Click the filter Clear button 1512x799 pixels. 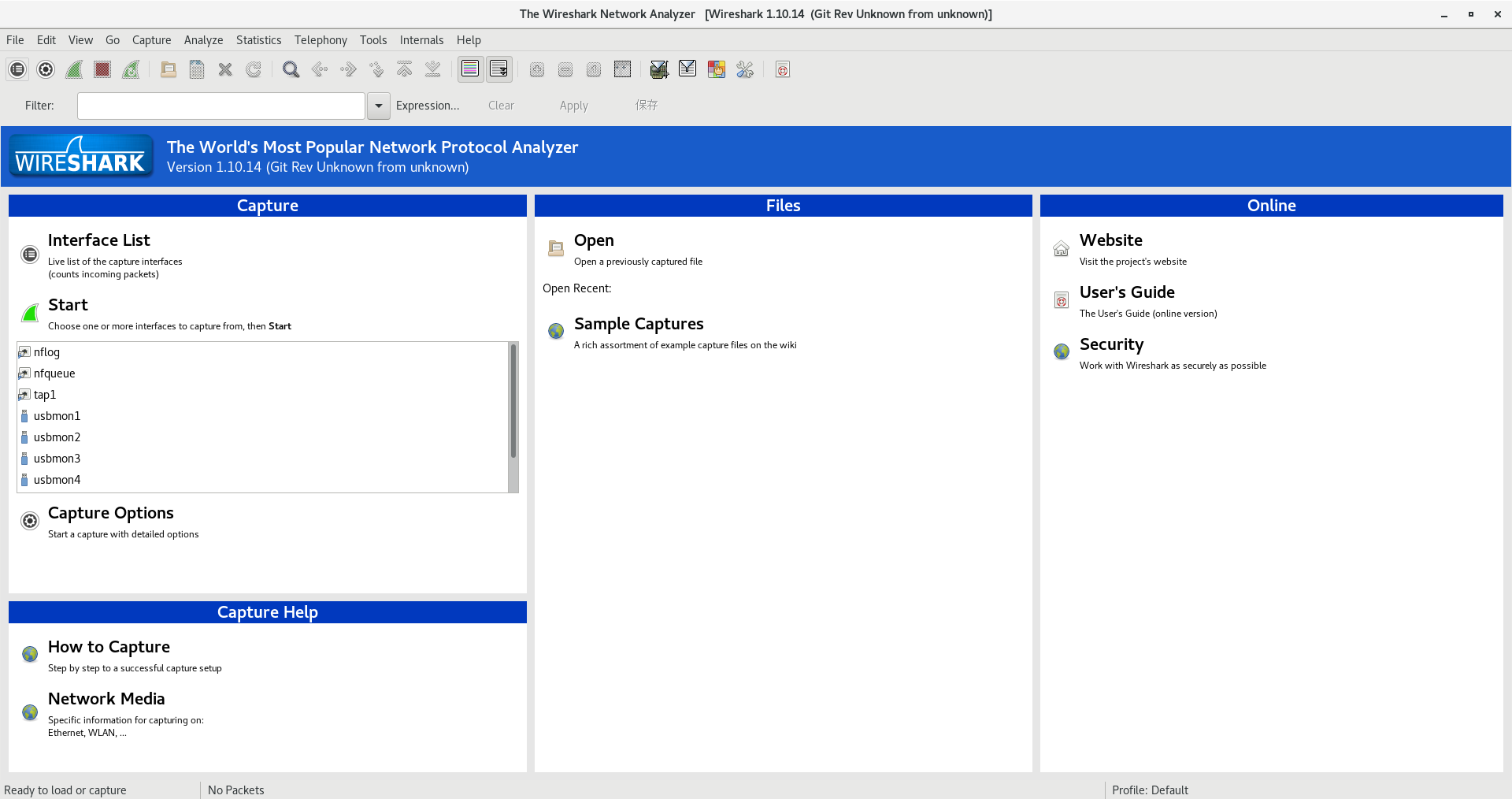[x=501, y=106]
